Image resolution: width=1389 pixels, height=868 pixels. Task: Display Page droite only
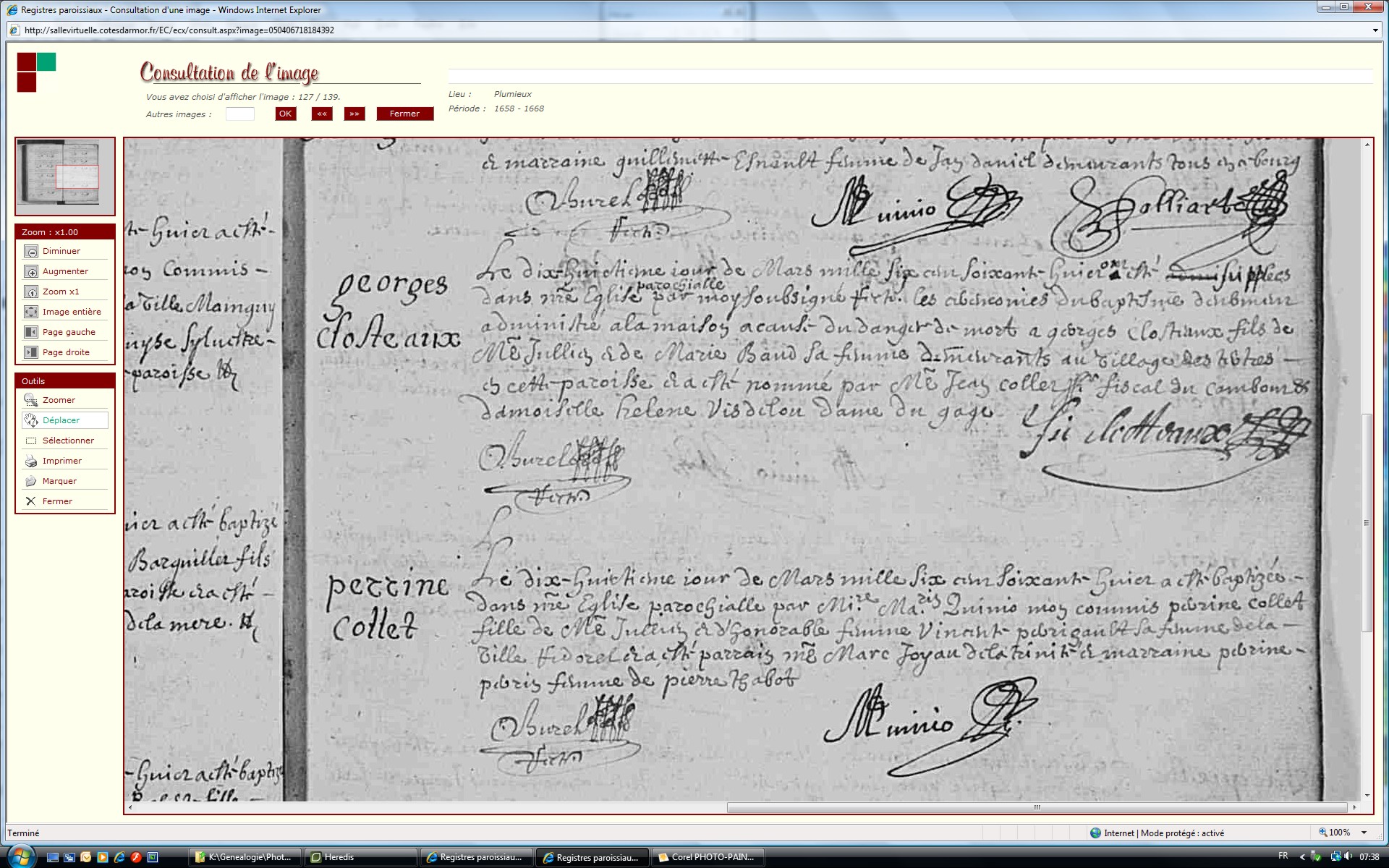click(x=31, y=352)
